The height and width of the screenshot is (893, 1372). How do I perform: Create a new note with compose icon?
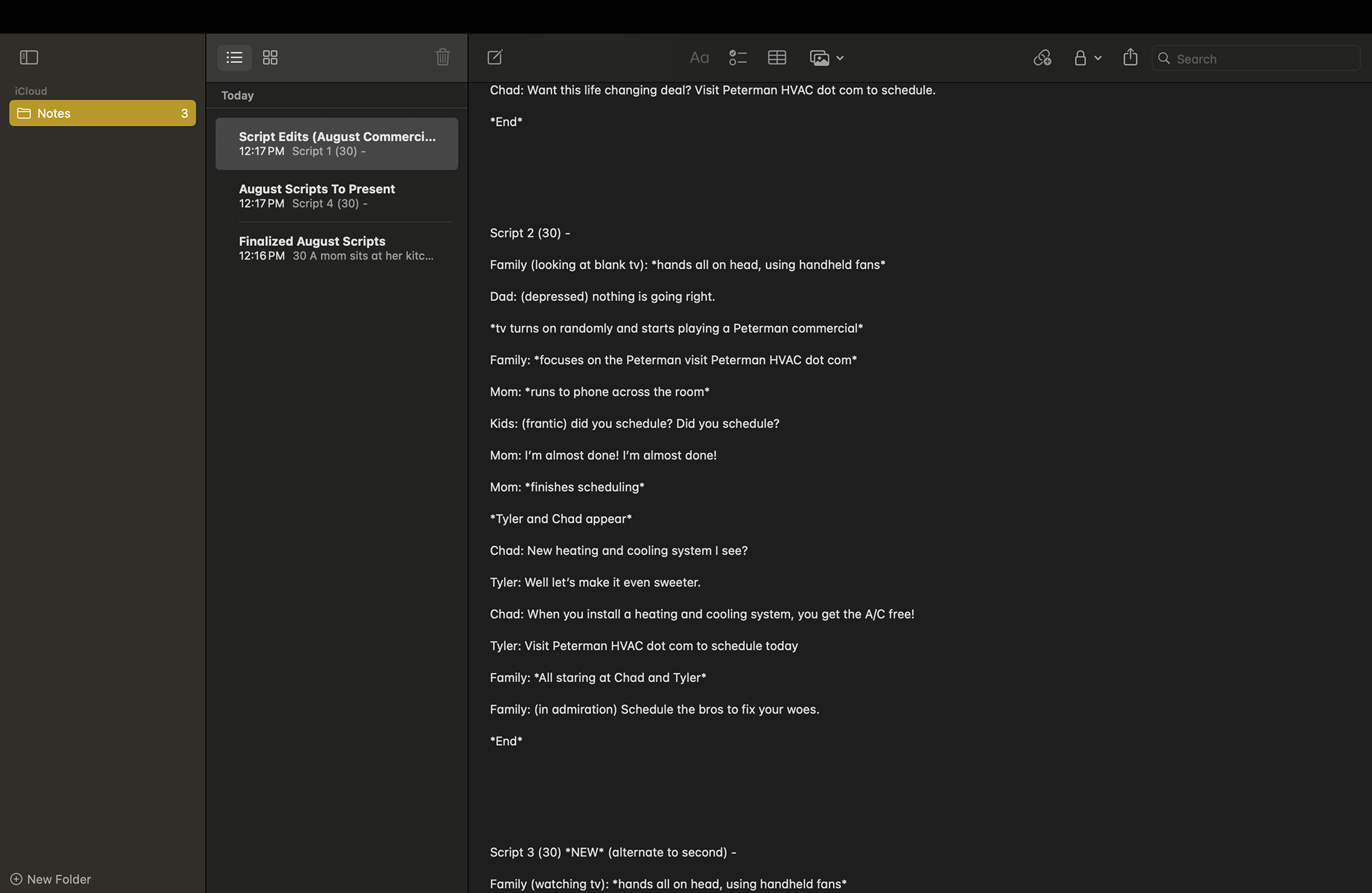pos(494,57)
